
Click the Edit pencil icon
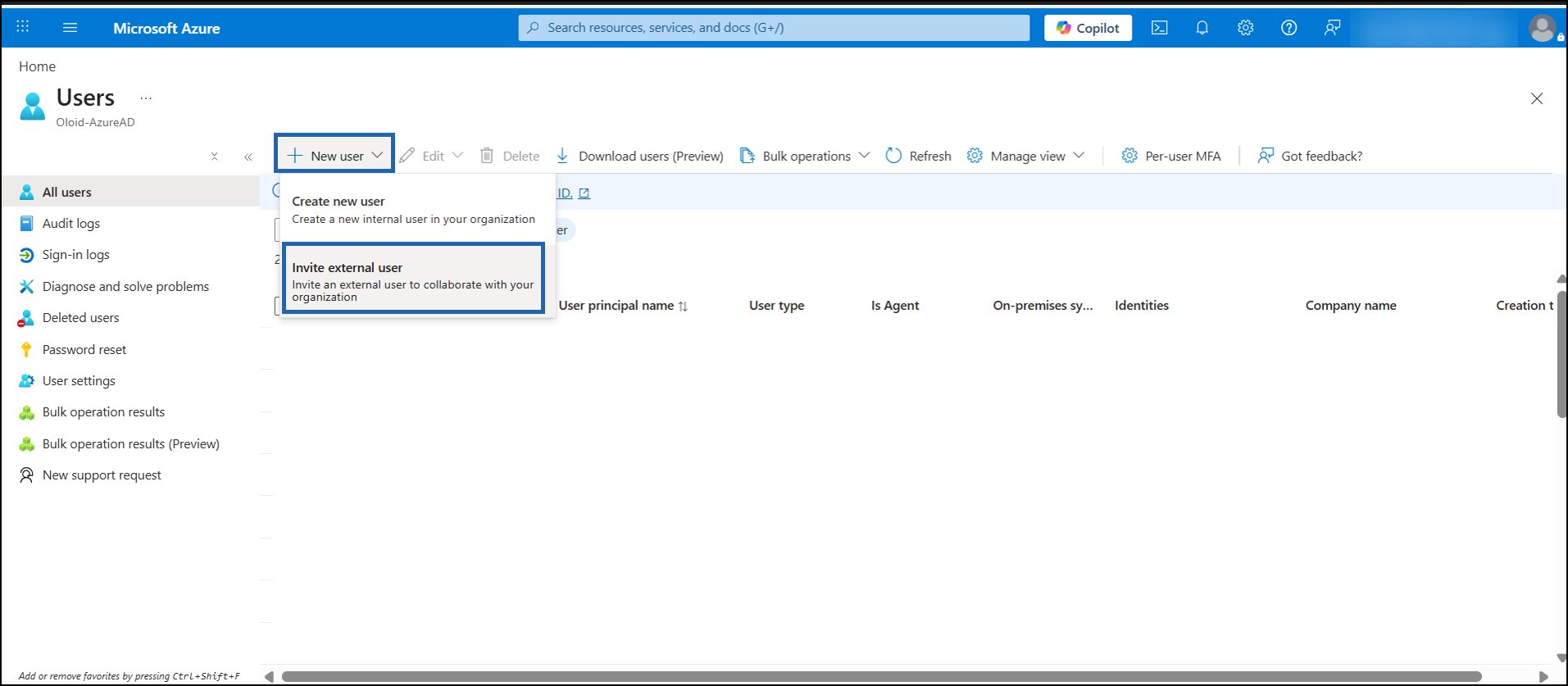[x=407, y=156]
